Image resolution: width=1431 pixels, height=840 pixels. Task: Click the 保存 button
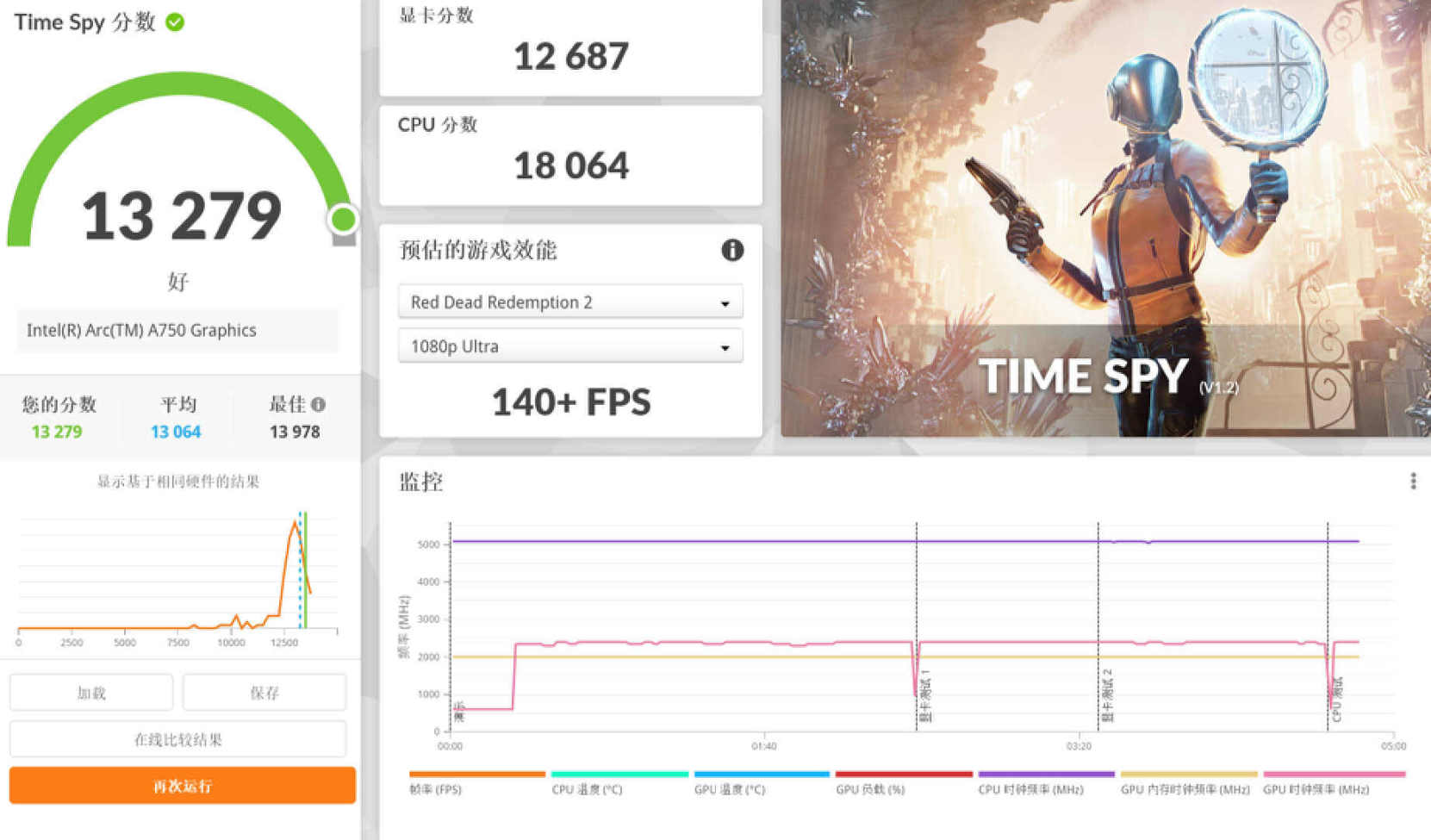(x=264, y=693)
